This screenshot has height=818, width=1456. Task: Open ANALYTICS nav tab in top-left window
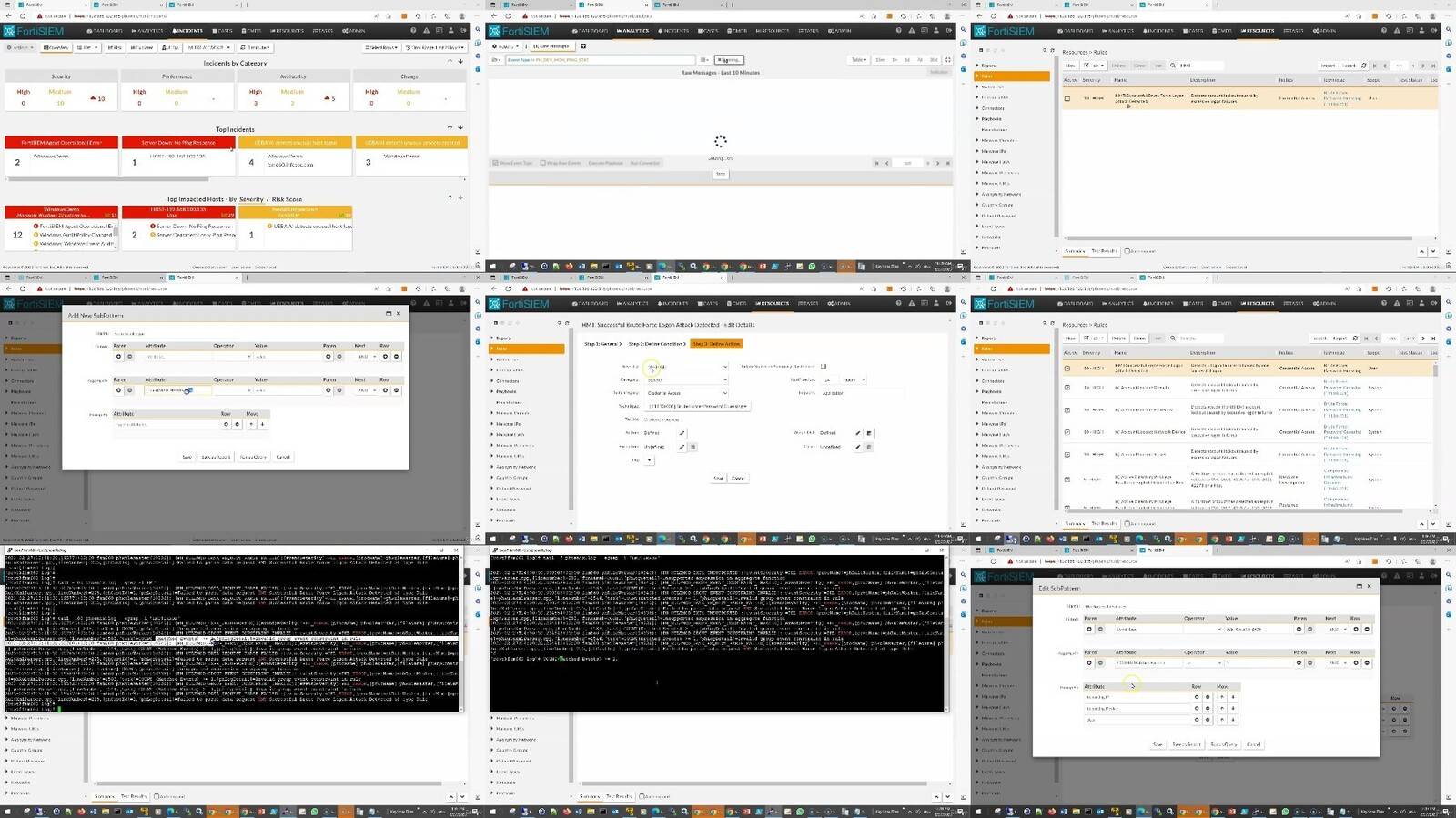(147, 31)
